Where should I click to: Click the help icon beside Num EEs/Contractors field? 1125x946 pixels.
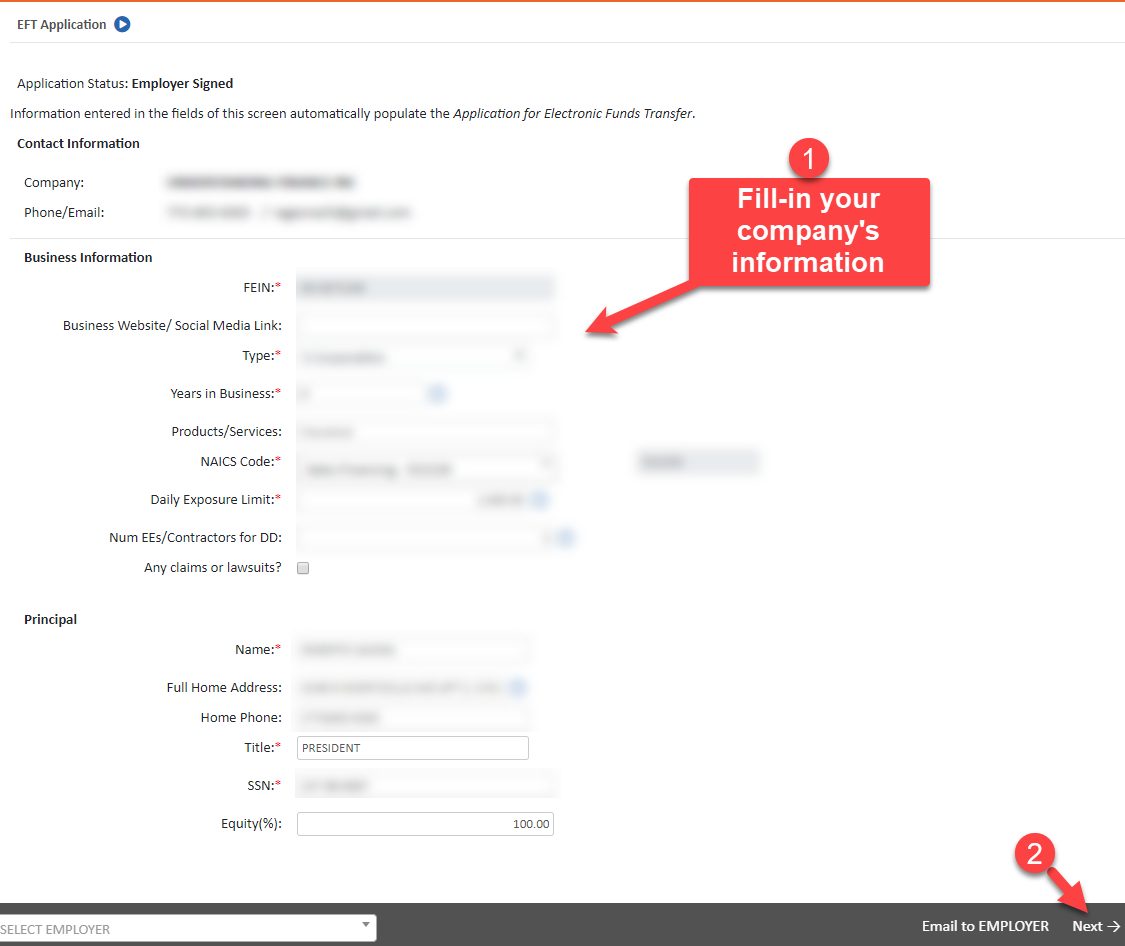click(567, 537)
